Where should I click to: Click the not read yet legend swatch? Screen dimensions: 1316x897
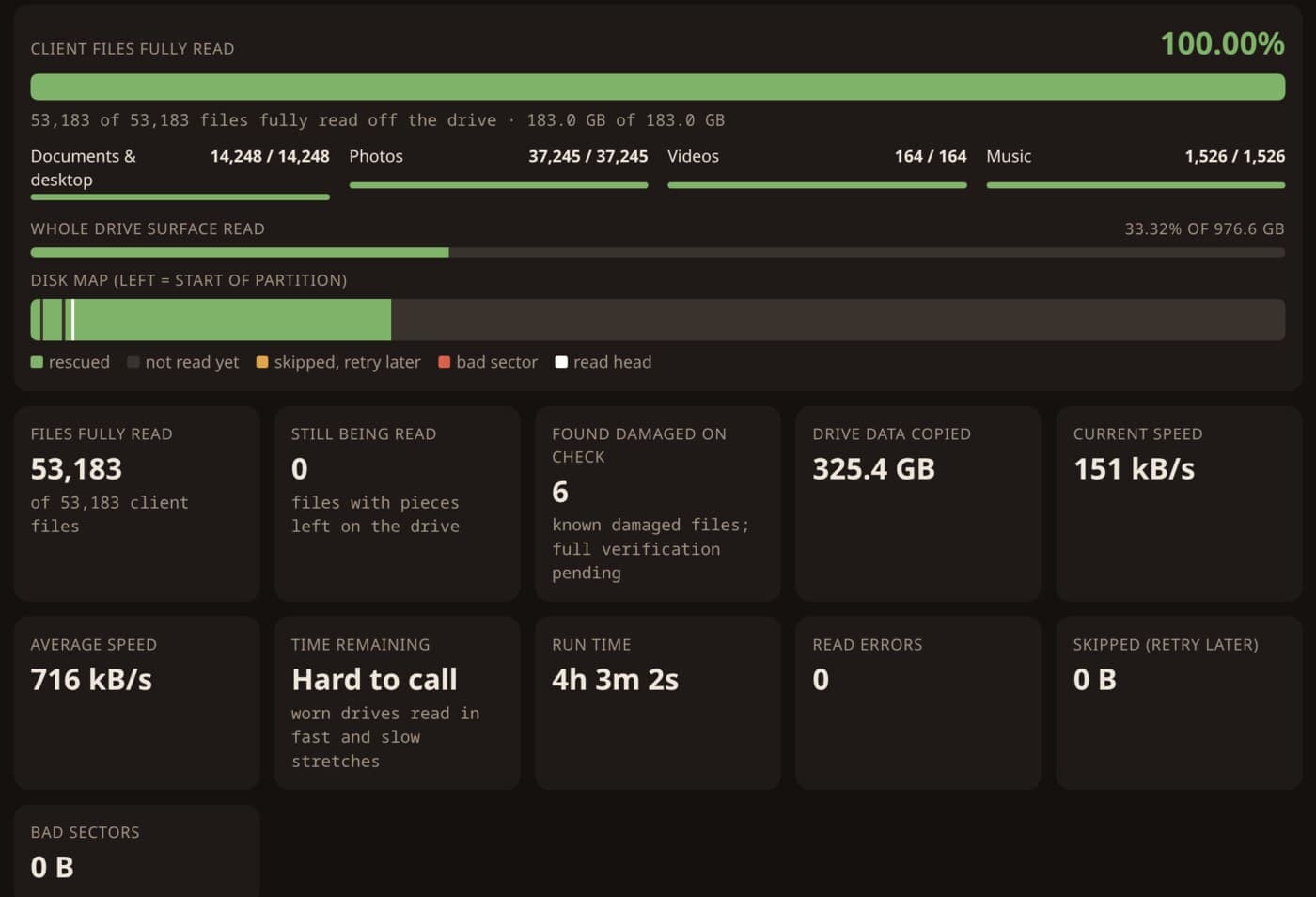pyautogui.click(x=133, y=362)
